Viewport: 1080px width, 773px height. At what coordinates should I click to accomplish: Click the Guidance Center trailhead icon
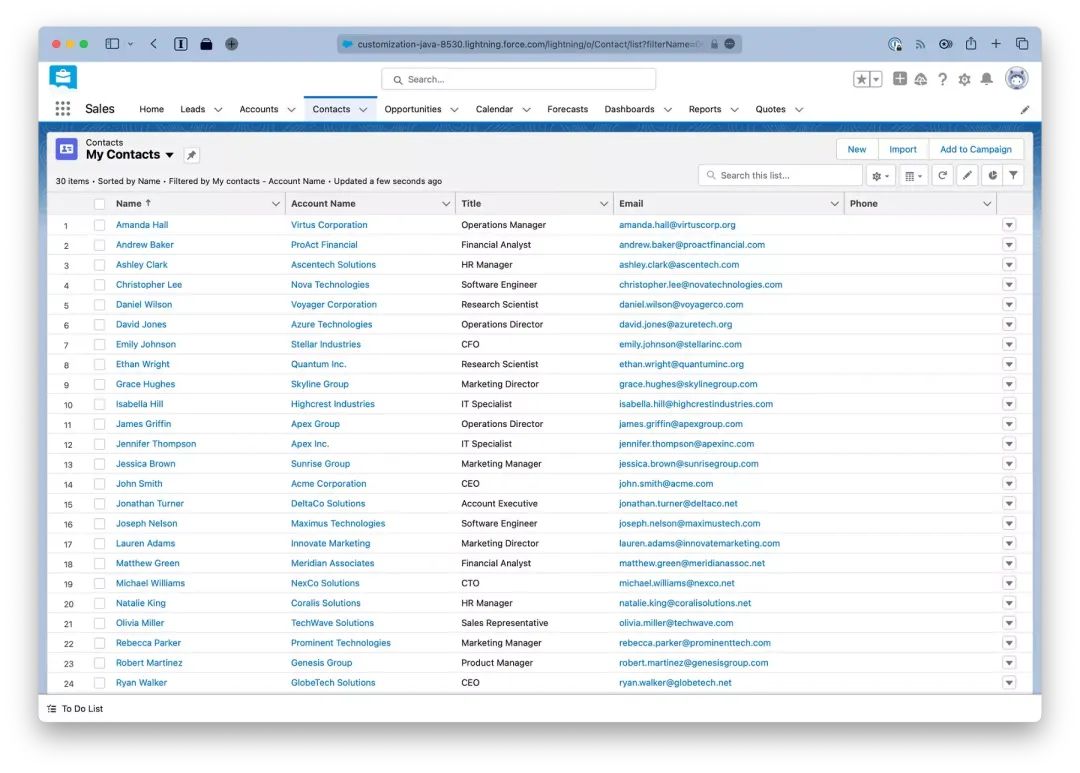921,79
